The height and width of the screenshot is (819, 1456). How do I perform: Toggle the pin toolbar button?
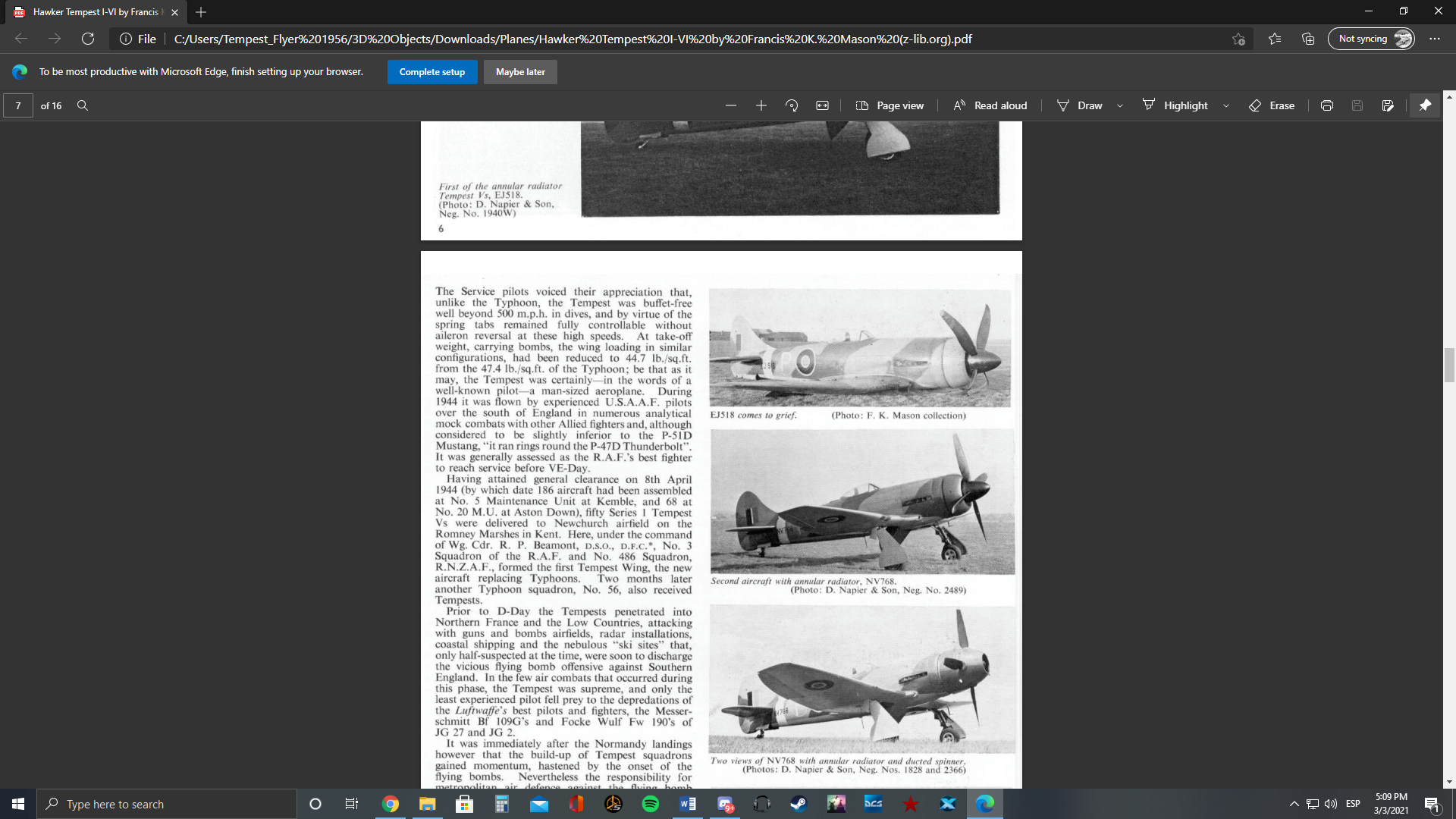[1426, 105]
